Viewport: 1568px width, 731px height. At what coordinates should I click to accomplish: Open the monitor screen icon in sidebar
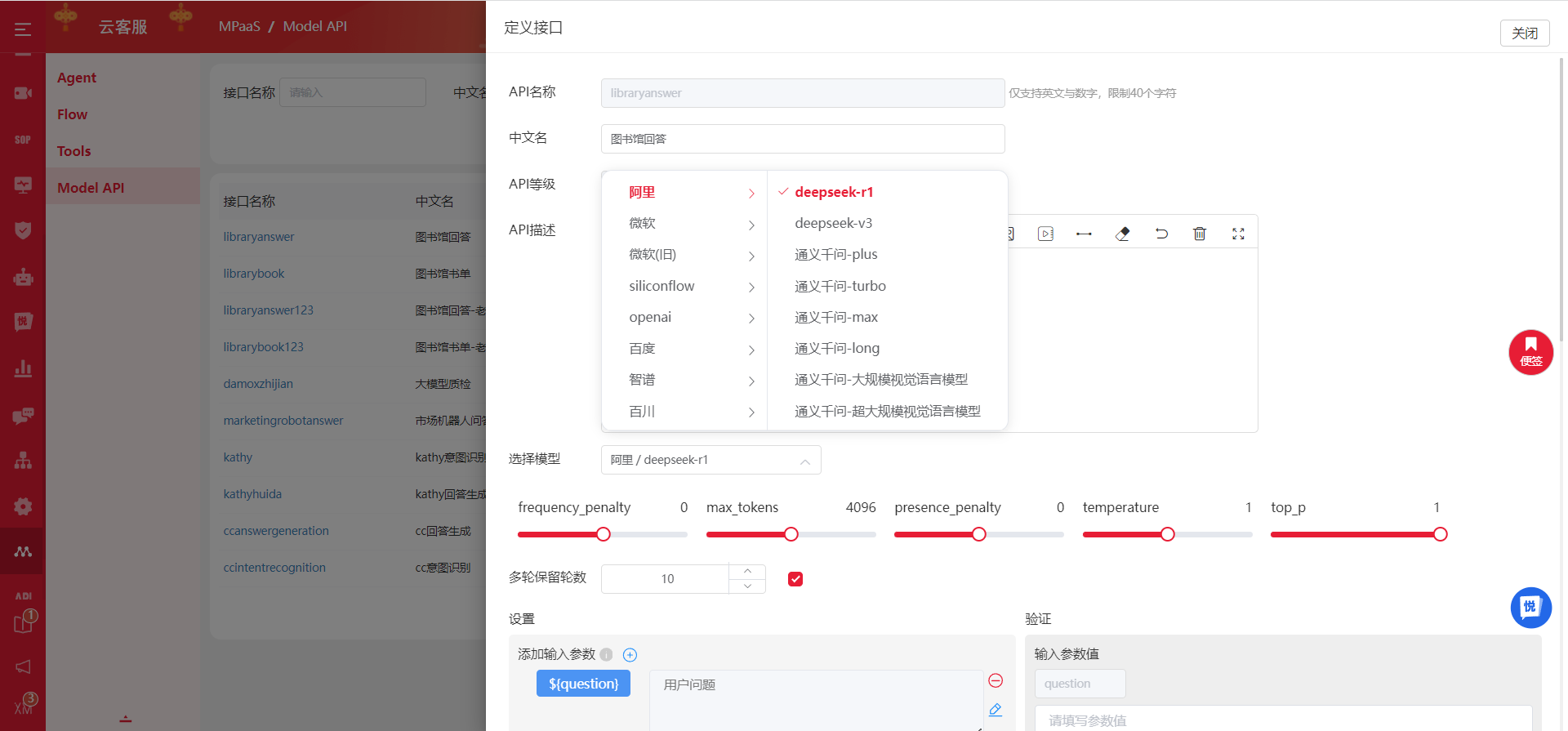(x=23, y=185)
